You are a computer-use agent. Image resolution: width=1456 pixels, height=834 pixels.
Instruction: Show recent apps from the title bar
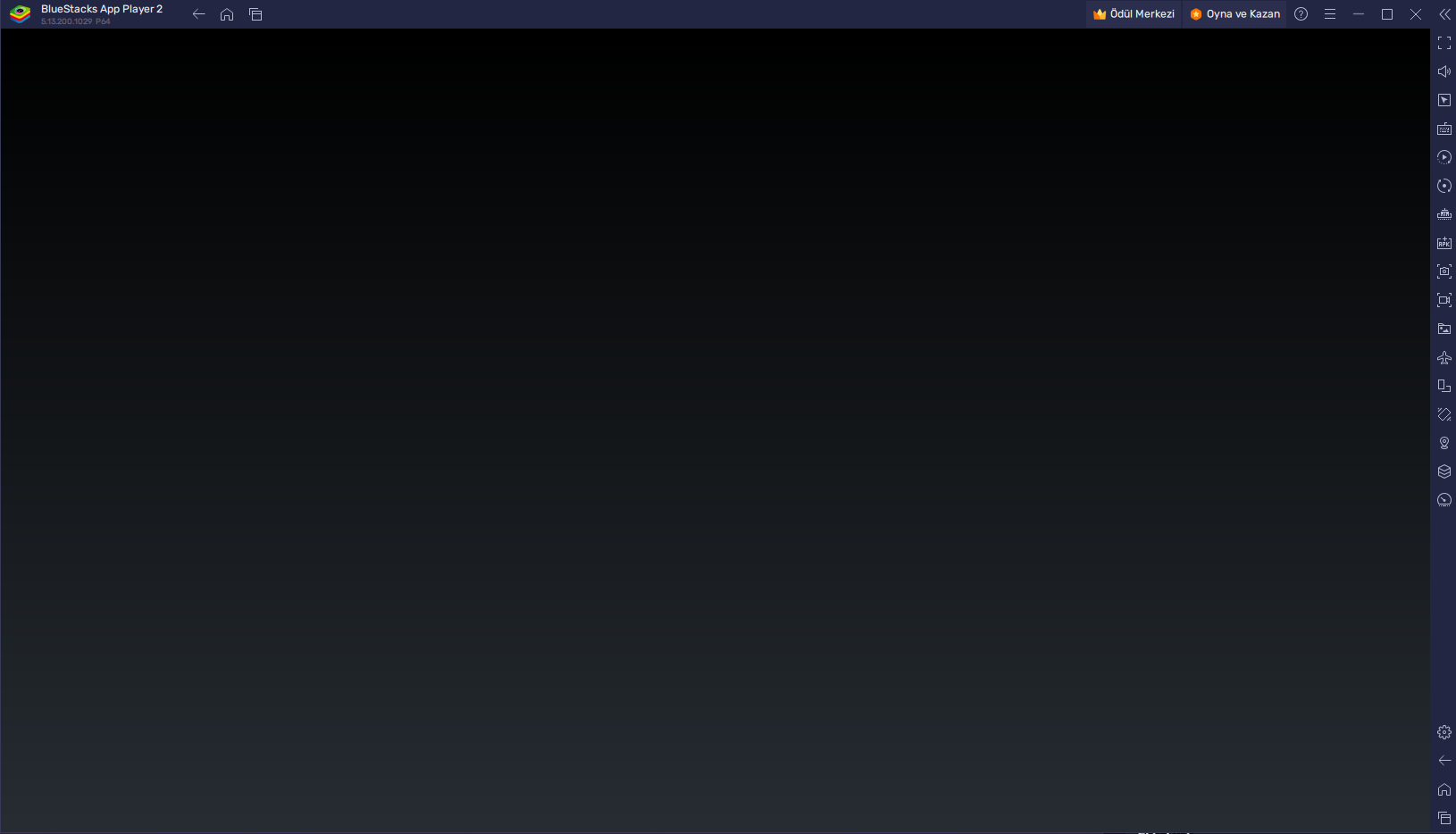[x=255, y=14]
